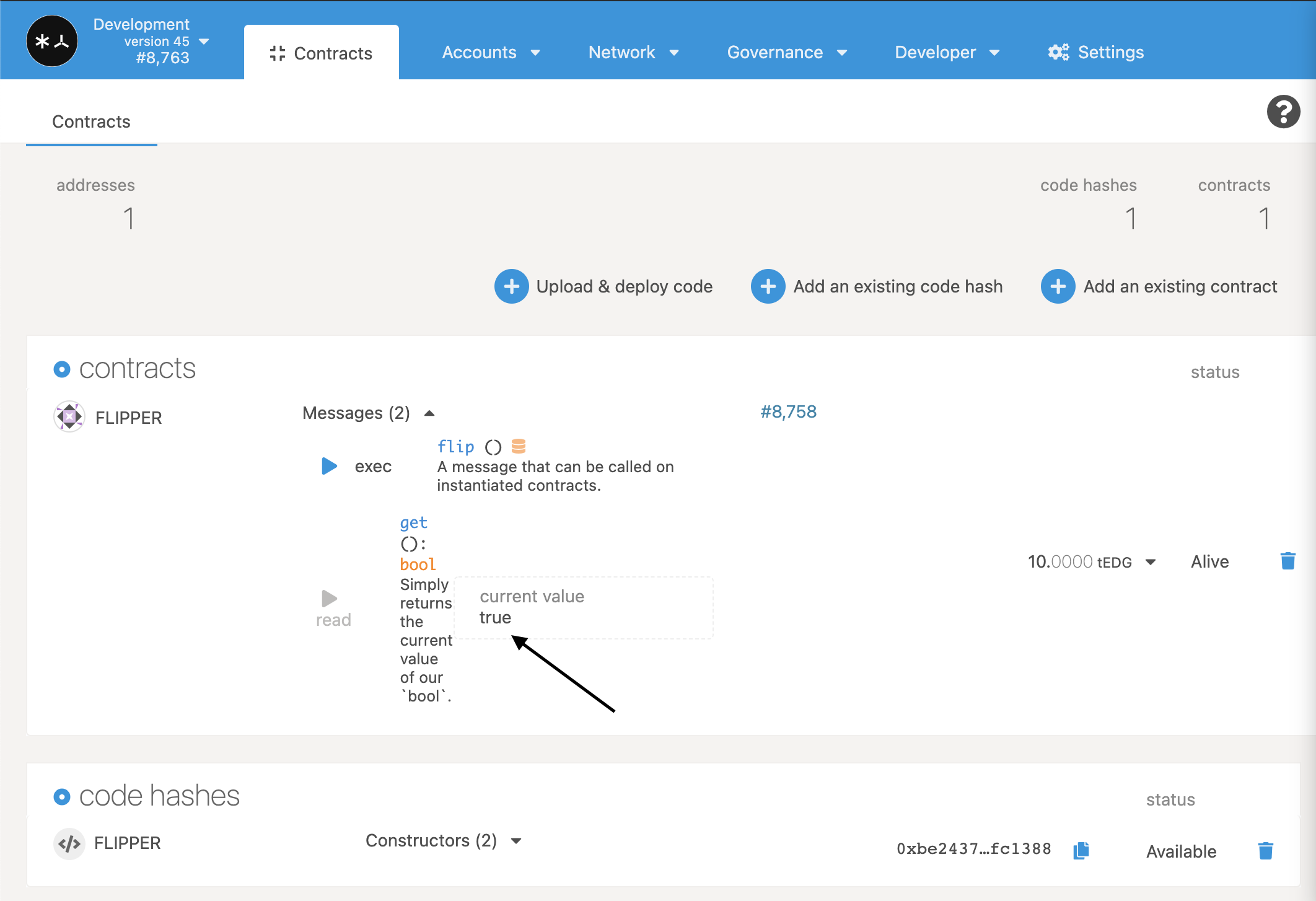Open block #8,758 link
The image size is (1316, 901).
(x=788, y=412)
